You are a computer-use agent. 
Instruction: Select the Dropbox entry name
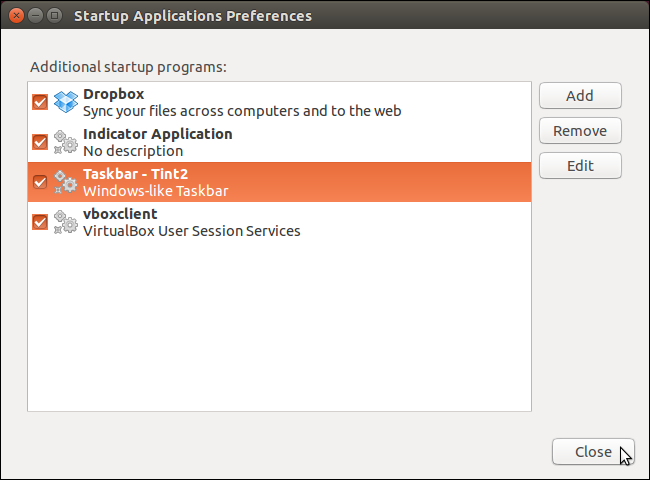pyautogui.click(x=114, y=94)
